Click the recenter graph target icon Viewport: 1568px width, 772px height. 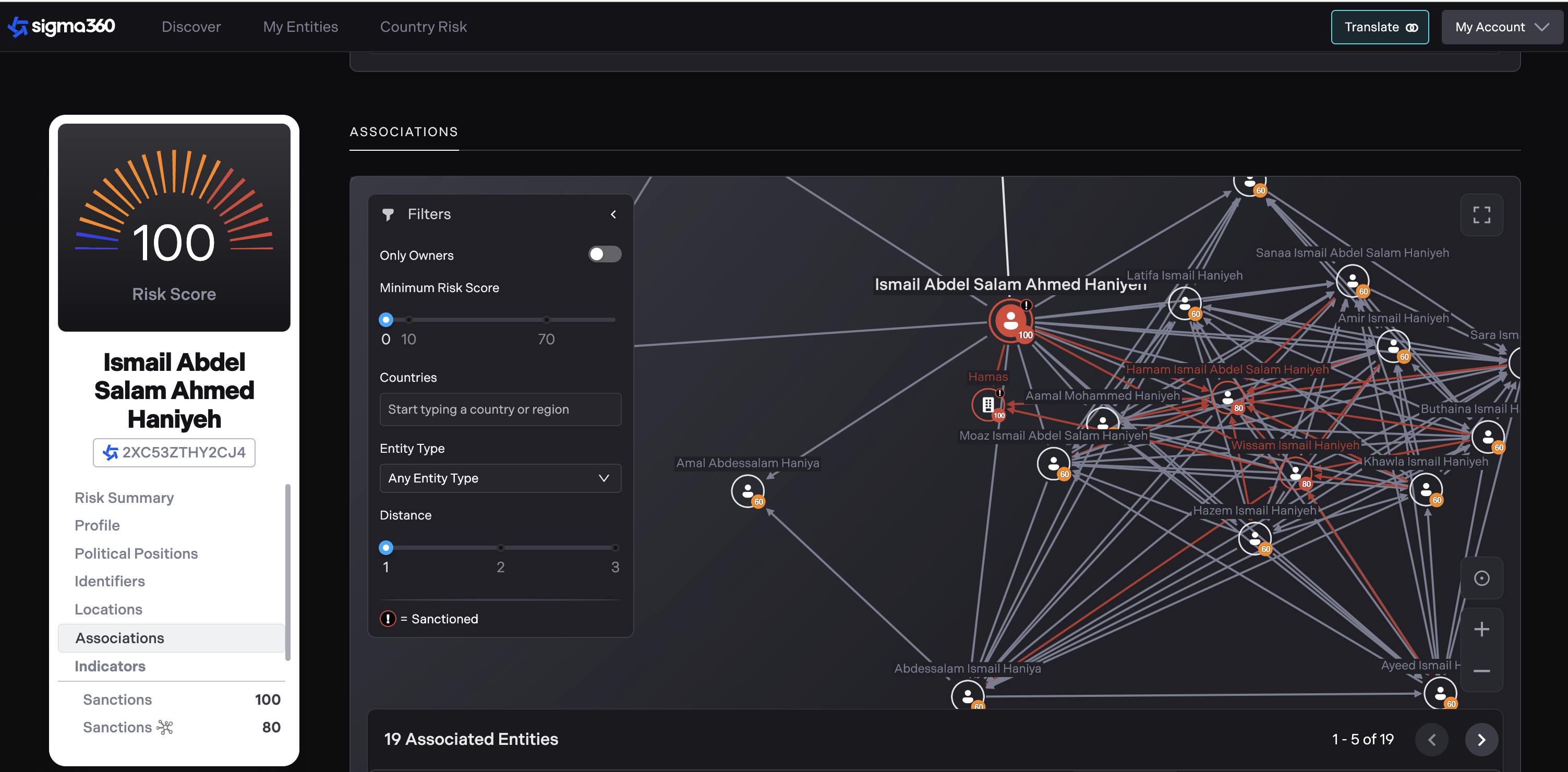[1481, 578]
